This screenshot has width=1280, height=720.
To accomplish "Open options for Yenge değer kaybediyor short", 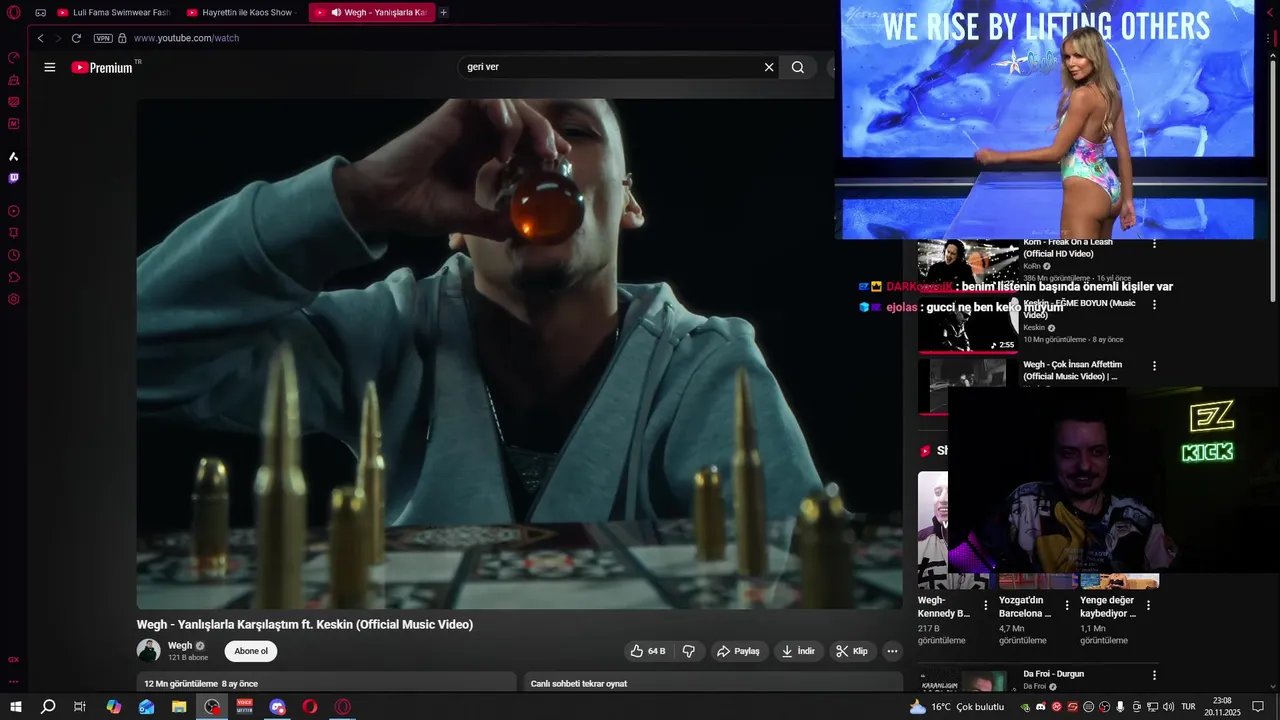I will [x=1148, y=605].
